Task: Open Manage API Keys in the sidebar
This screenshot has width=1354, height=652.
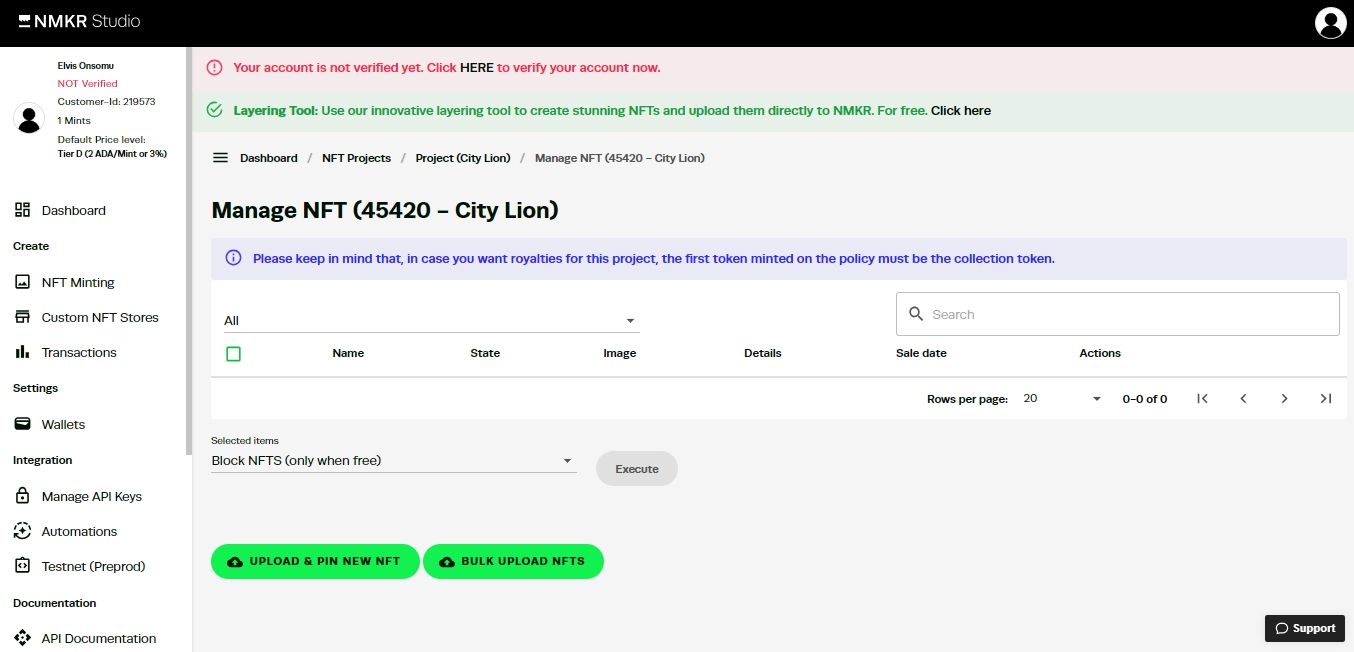Action: pos(92,496)
